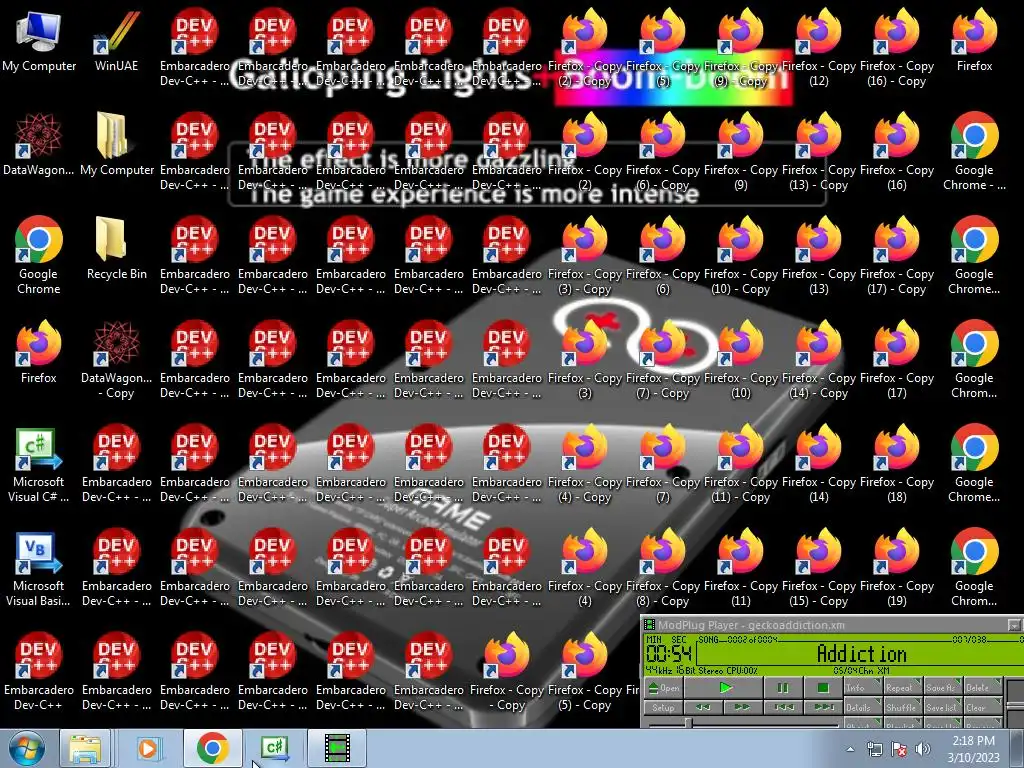Select the Microsoft Visual Basic shortcut
Image resolution: width=1024 pixels, height=768 pixels.
click(39, 568)
